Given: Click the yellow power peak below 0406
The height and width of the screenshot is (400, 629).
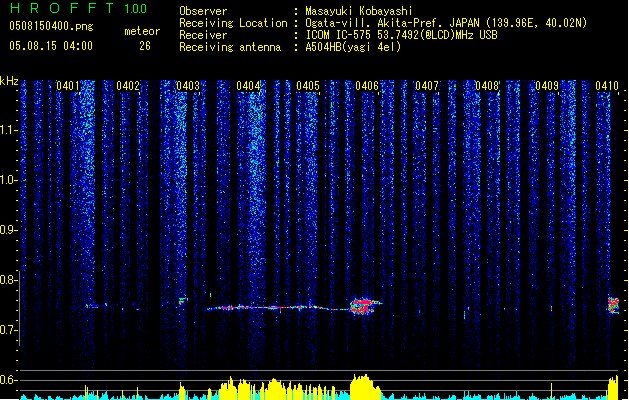Looking at the screenshot, I should pyautogui.click(x=365, y=386).
